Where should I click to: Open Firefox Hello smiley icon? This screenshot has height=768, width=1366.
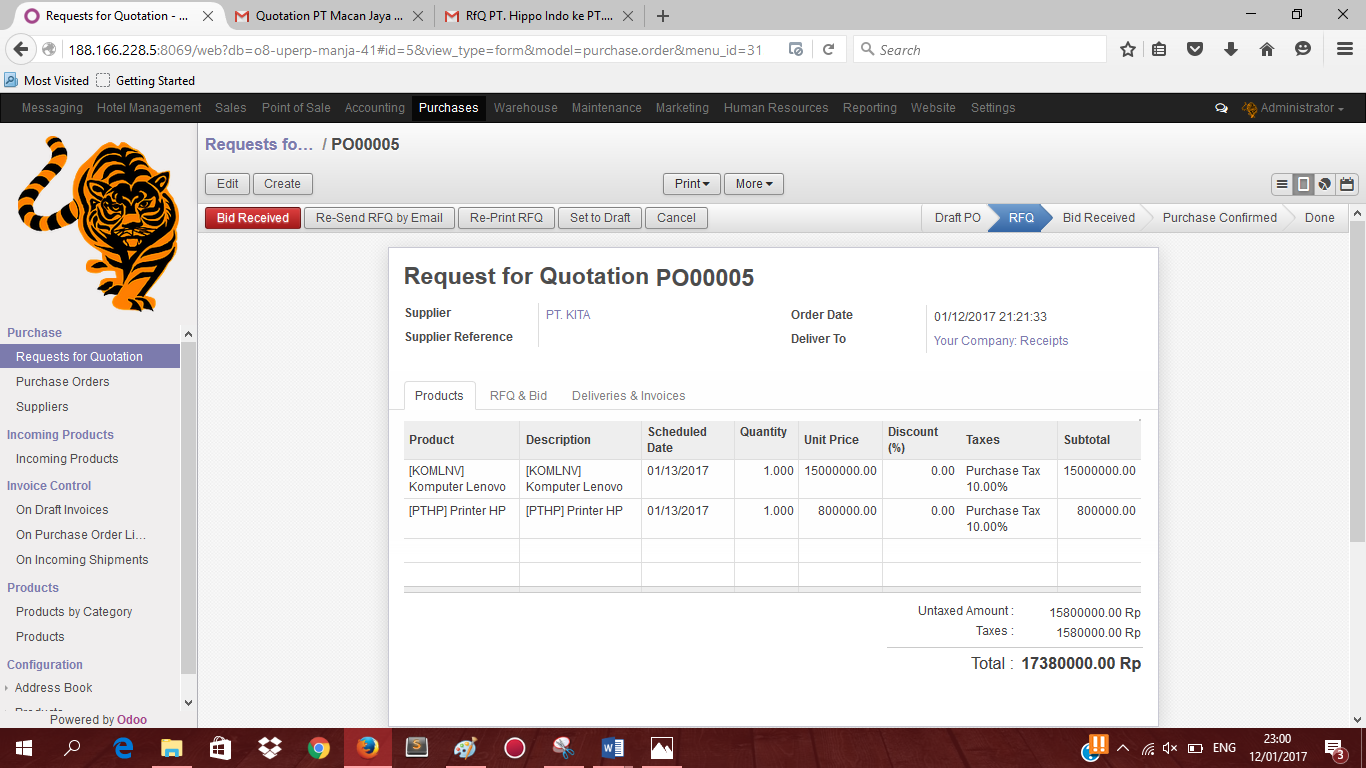[x=1303, y=49]
